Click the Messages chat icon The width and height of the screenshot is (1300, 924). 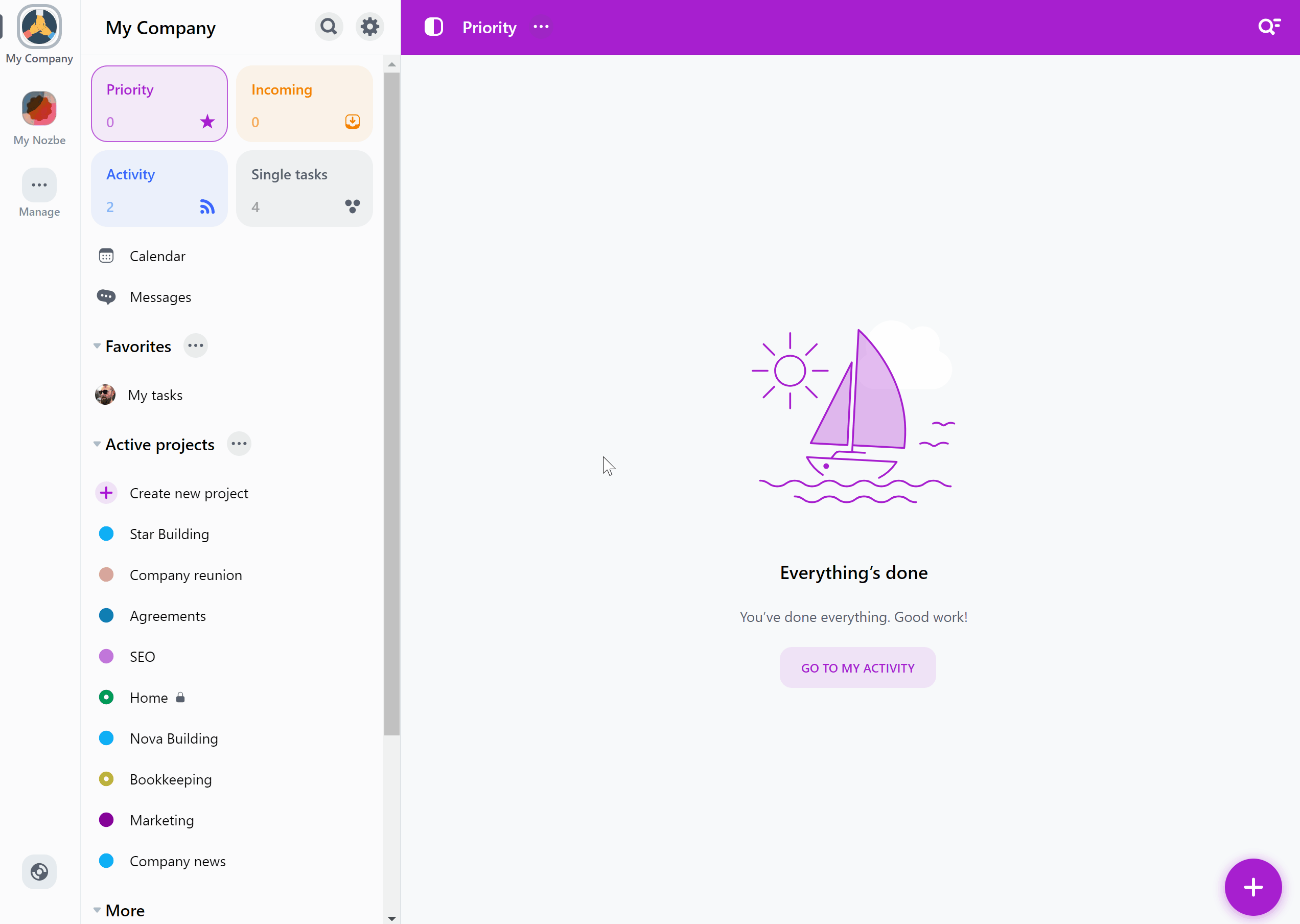(x=107, y=297)
